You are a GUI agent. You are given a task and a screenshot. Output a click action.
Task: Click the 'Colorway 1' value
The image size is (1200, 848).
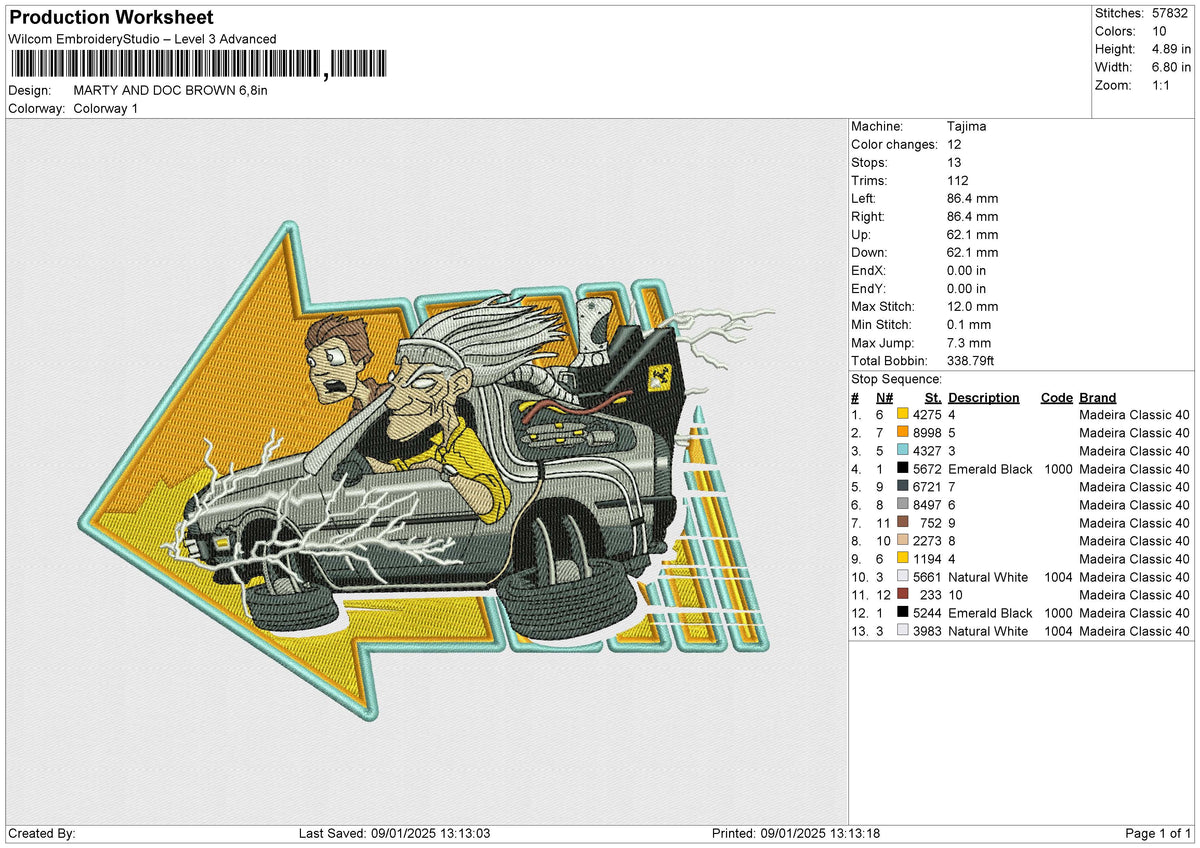coord(106,108)
